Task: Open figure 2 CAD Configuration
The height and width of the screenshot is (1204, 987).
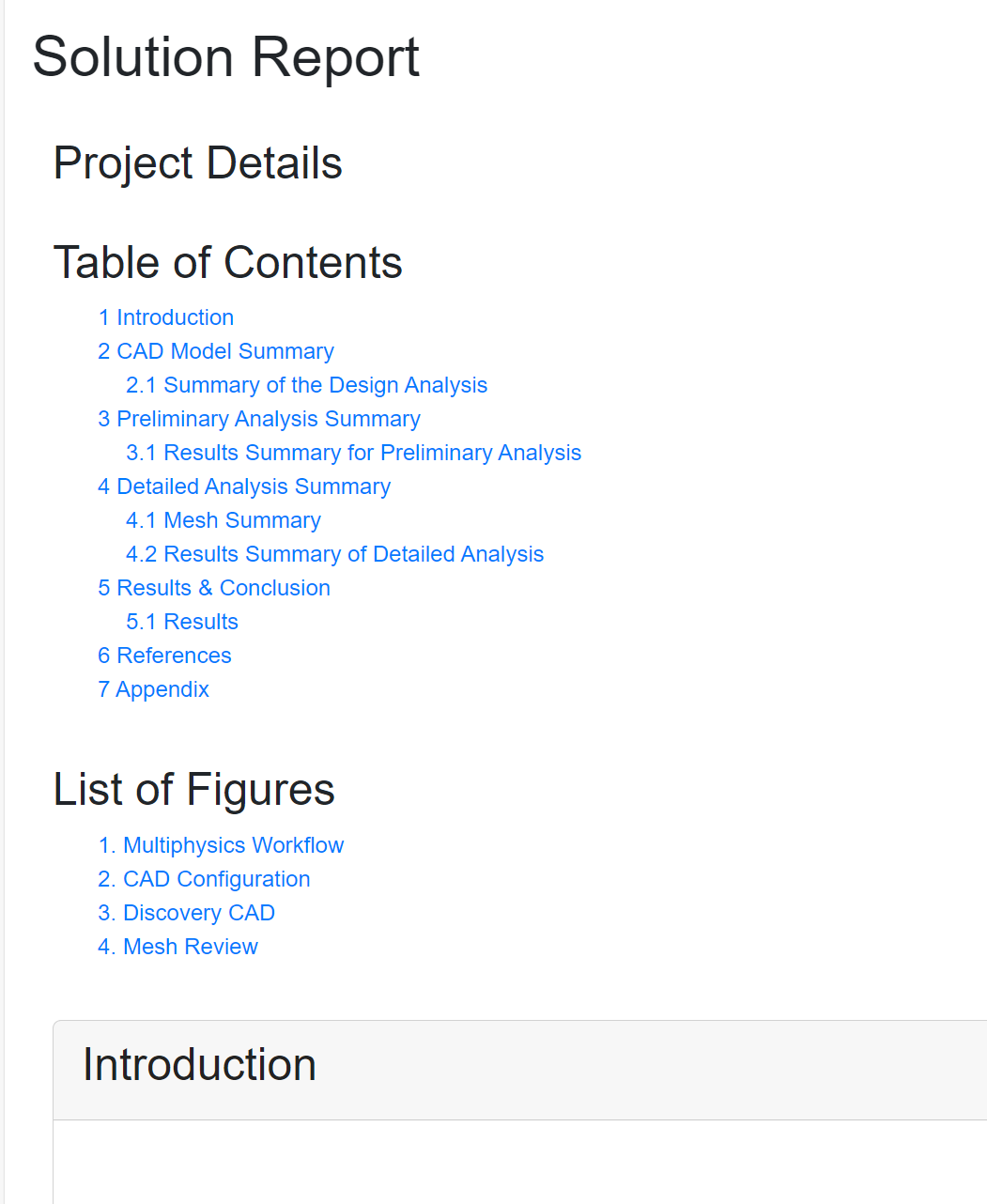Action: point(204,879)
